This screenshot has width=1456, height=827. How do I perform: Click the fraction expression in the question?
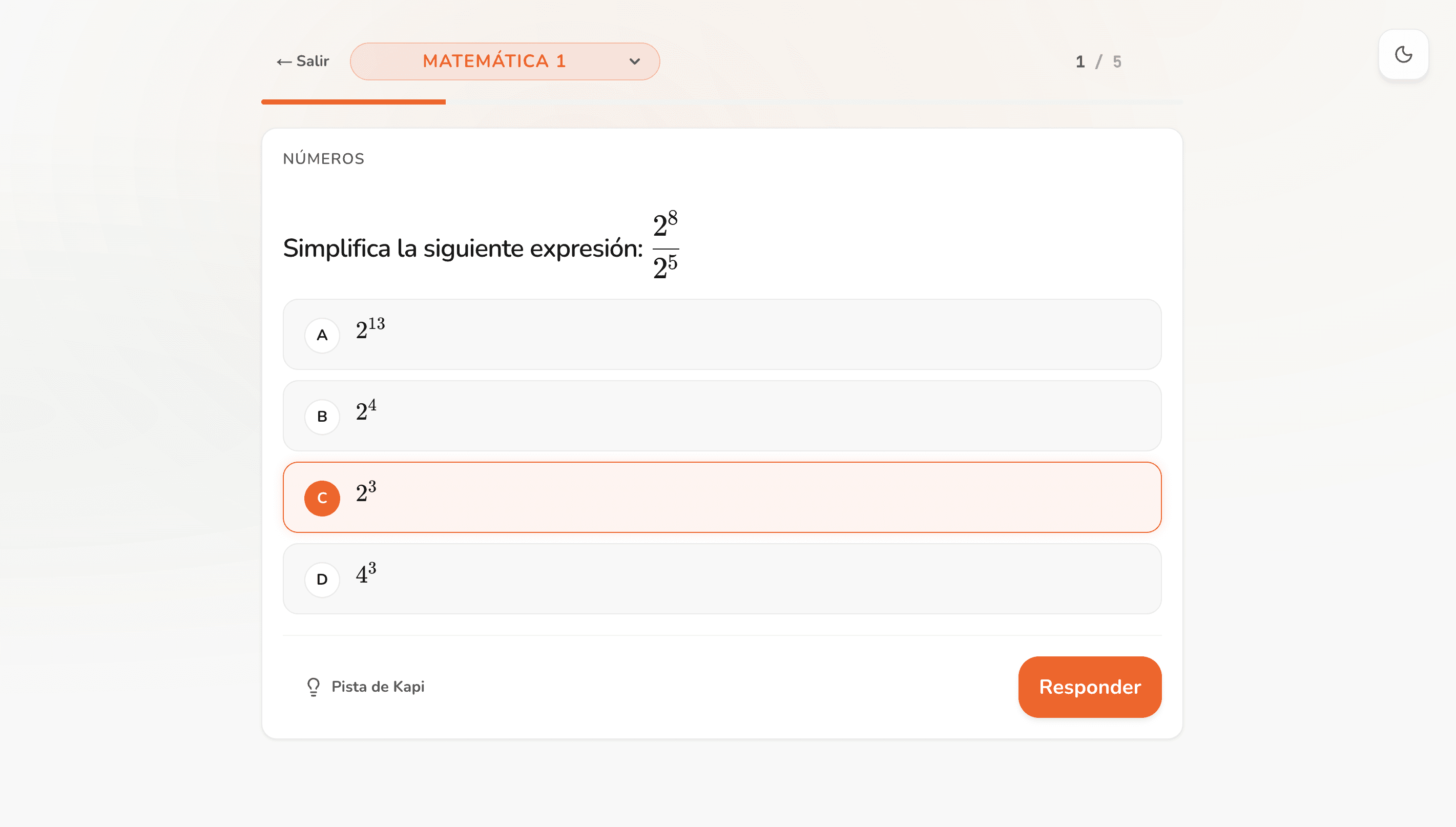point(665,245)
